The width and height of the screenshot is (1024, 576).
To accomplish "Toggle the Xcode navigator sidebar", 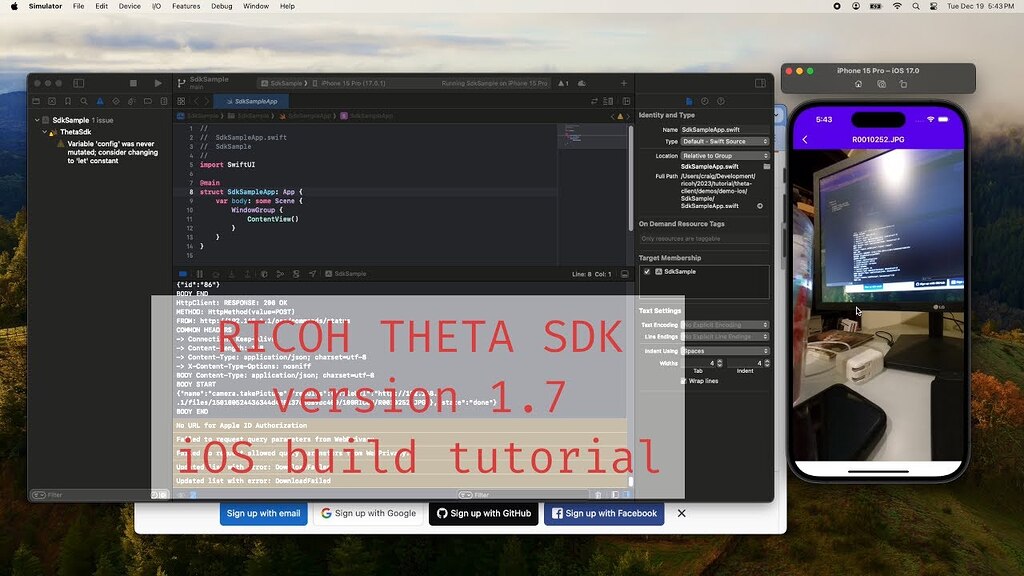I will [78, 83].
